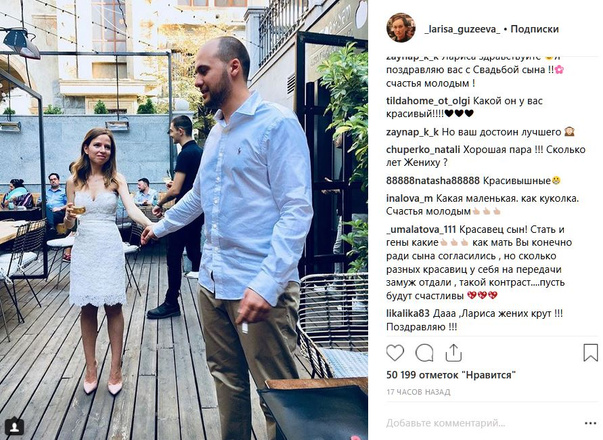Show tagged people icon on the photo

[15, 426]
